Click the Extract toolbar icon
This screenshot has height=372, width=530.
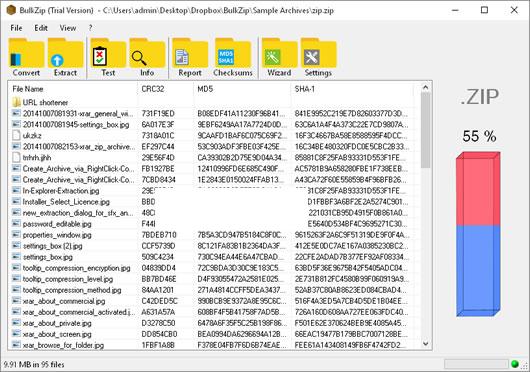(x=65, y=57)
